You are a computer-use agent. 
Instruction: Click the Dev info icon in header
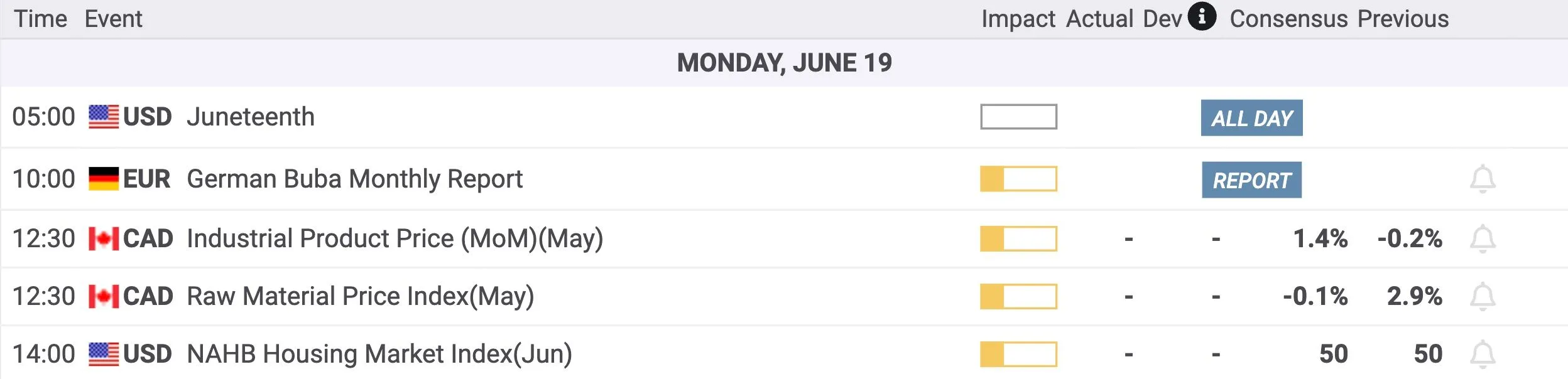coord(1202,16)
